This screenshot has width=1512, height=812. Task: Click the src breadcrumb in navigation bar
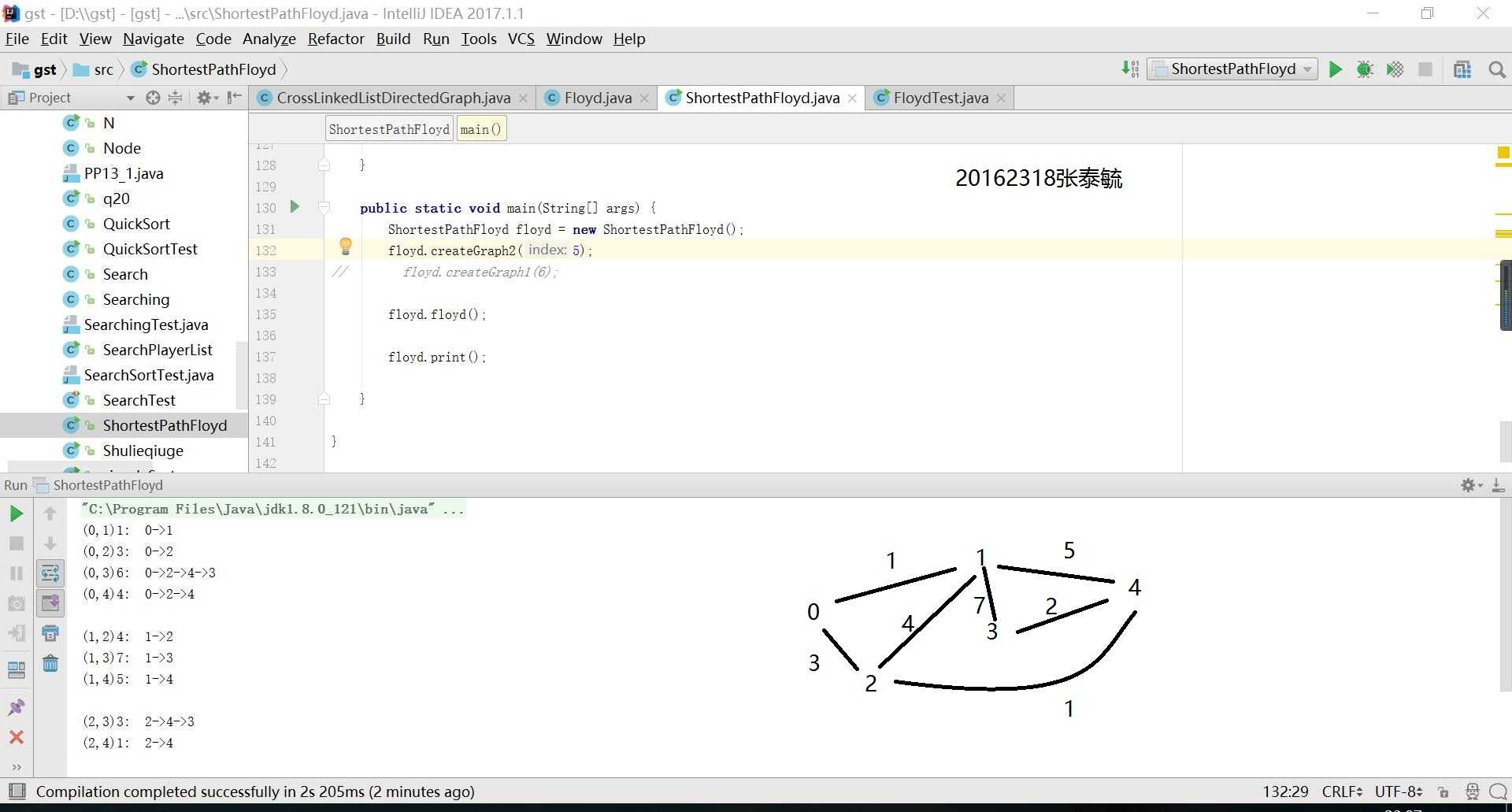pos(94,69)
